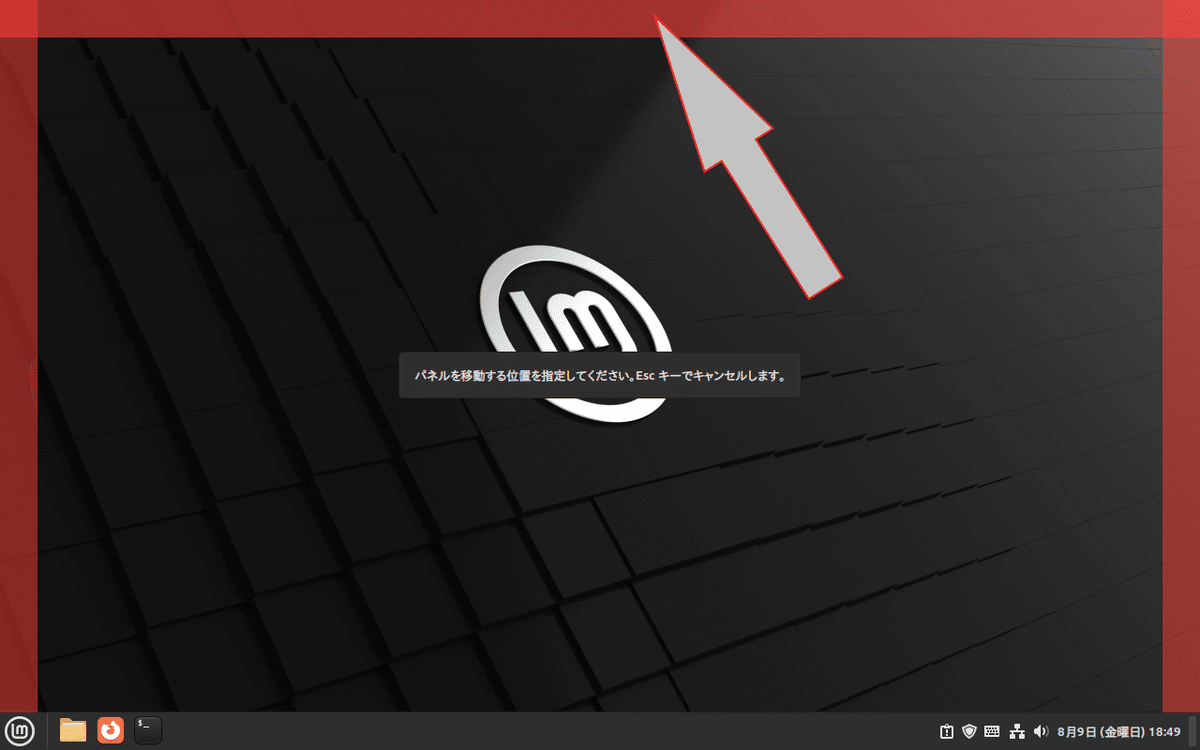
Task: Open the keyboard input method tray icon
Action: coord(993,731)
